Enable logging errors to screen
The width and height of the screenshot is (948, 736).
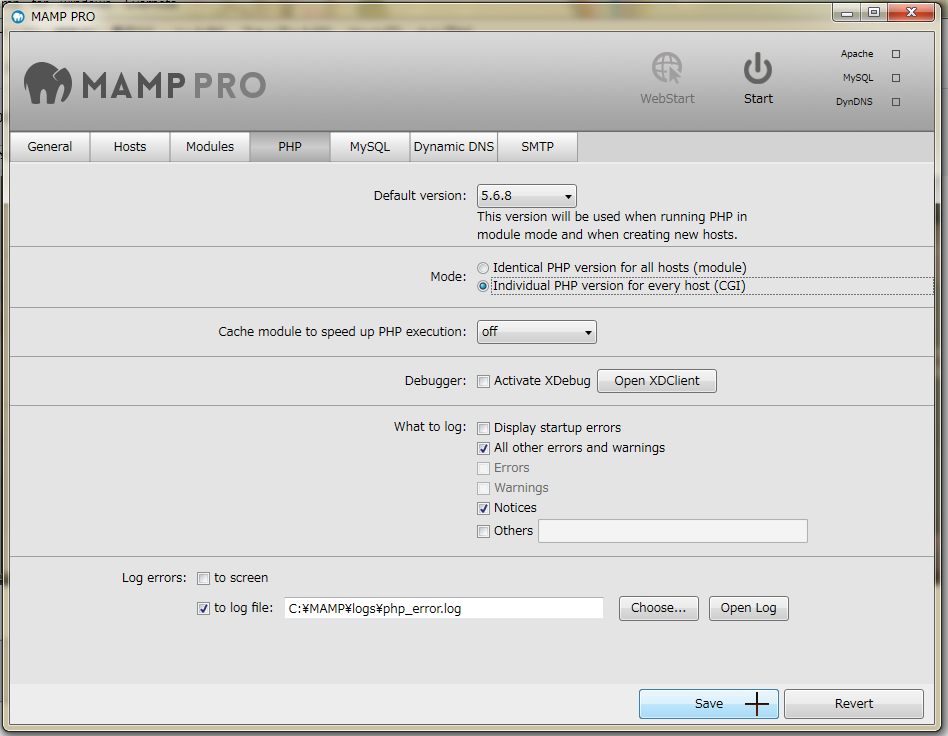(x=203, y=578)
